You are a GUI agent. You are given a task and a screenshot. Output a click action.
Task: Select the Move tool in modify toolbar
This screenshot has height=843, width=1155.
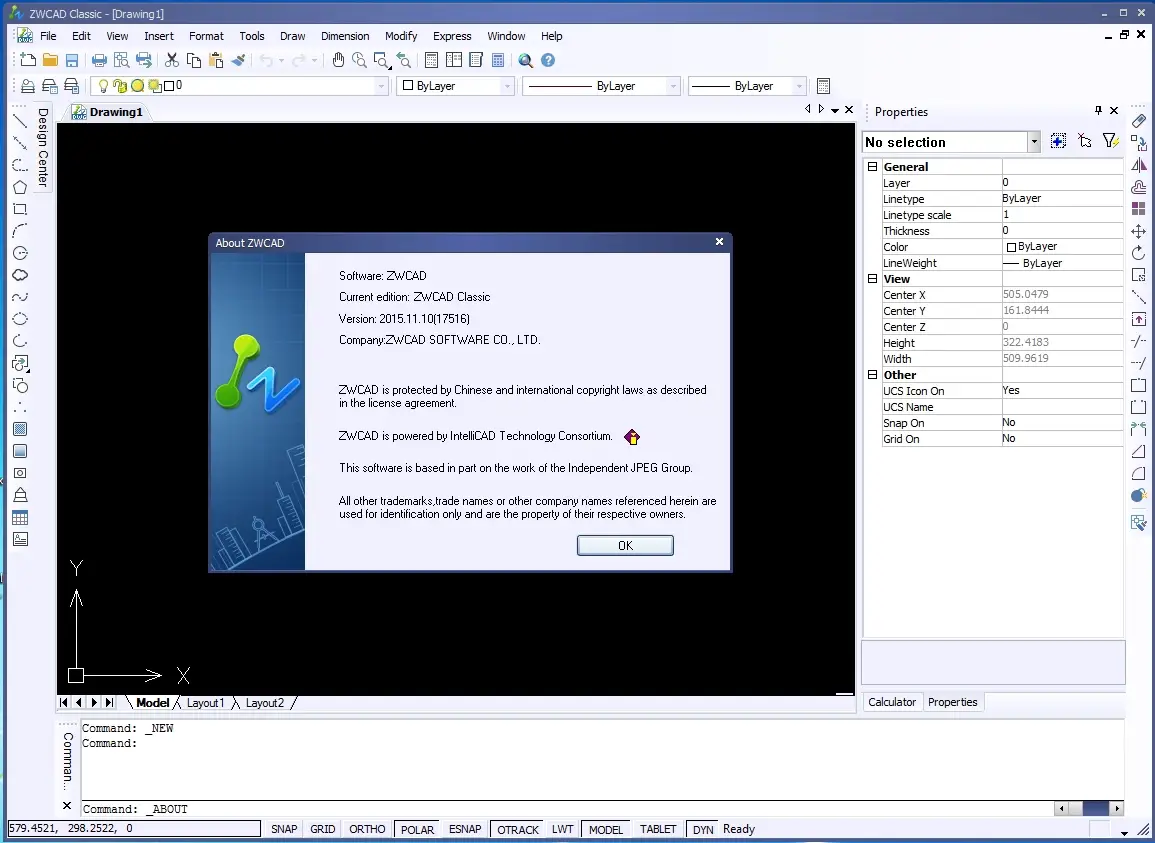tap(1139, 231)
